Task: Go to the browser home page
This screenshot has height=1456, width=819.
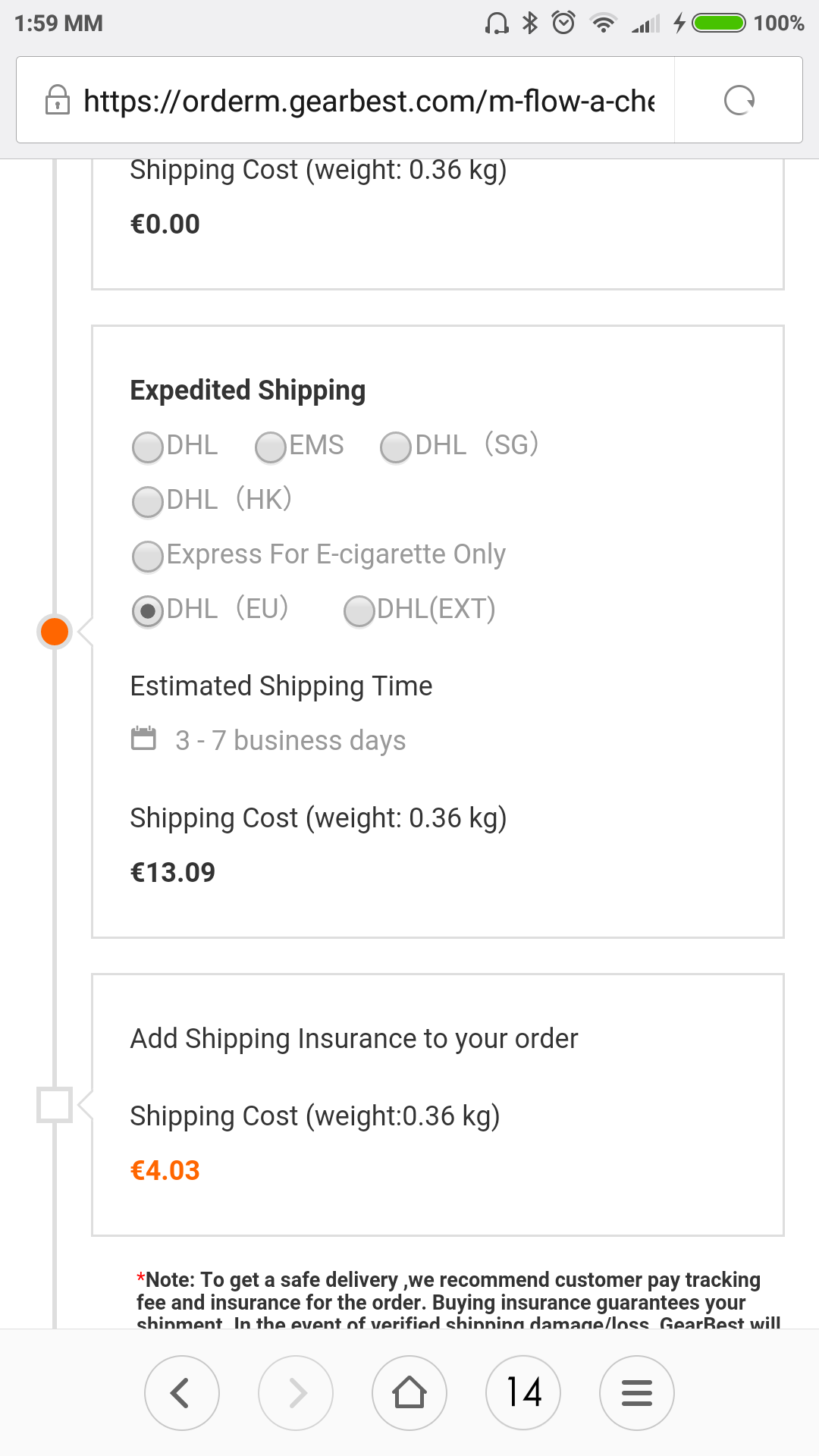Action: pos(409,1393)
